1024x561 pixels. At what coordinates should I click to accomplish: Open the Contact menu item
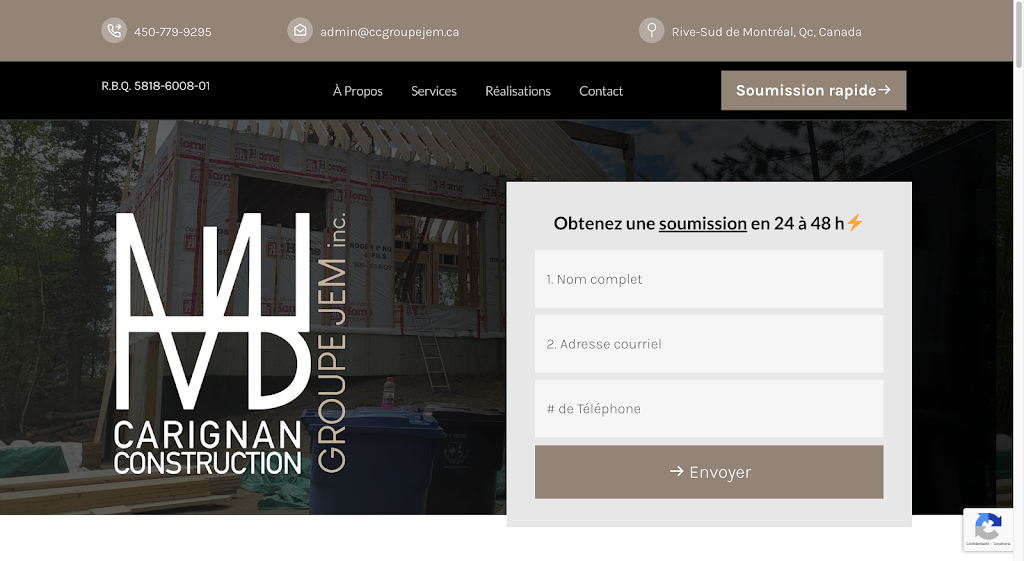[601, 91]
